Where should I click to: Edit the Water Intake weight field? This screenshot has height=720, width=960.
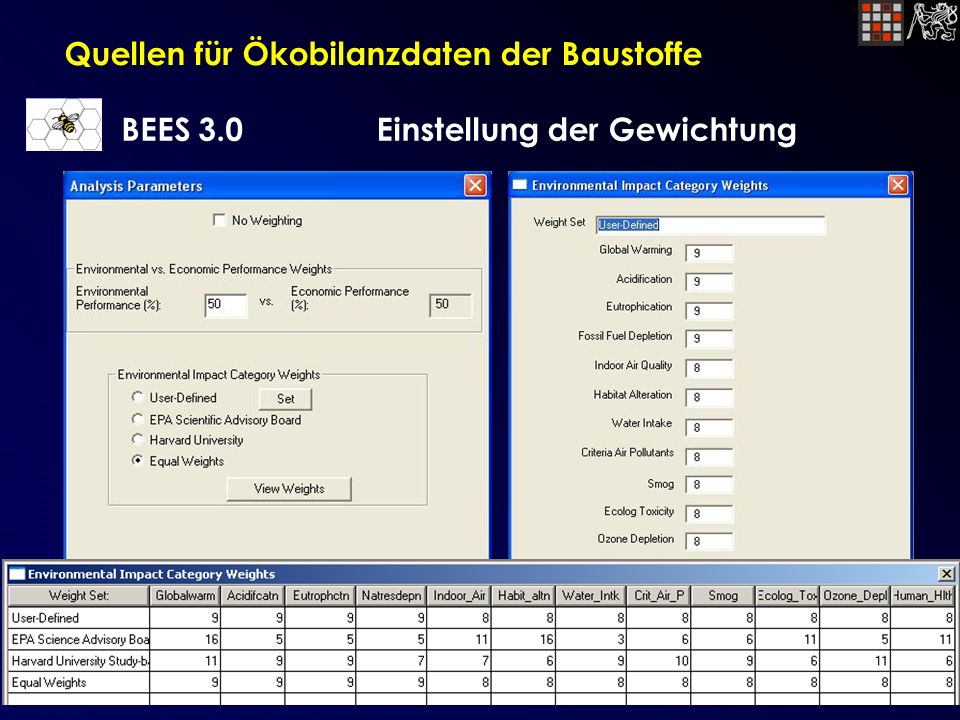[709, 427]
